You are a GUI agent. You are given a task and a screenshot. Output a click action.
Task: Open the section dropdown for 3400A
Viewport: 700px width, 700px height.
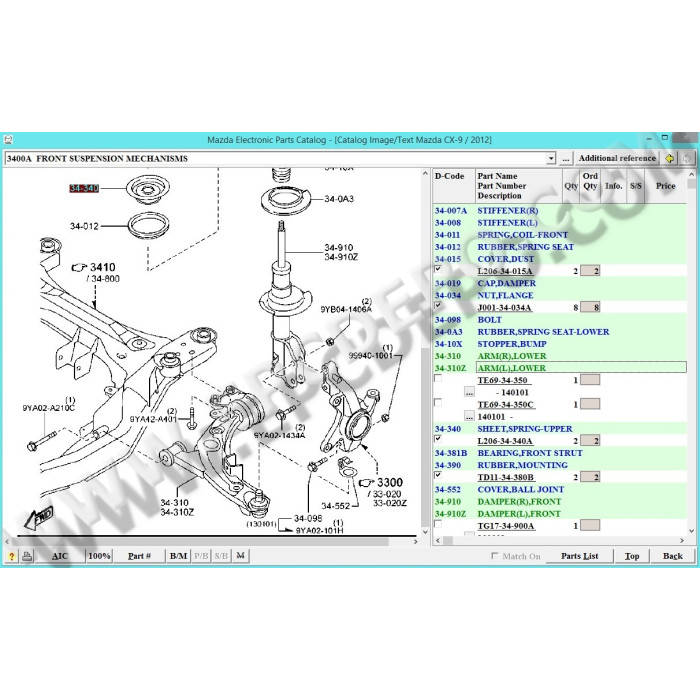point(551,158)
